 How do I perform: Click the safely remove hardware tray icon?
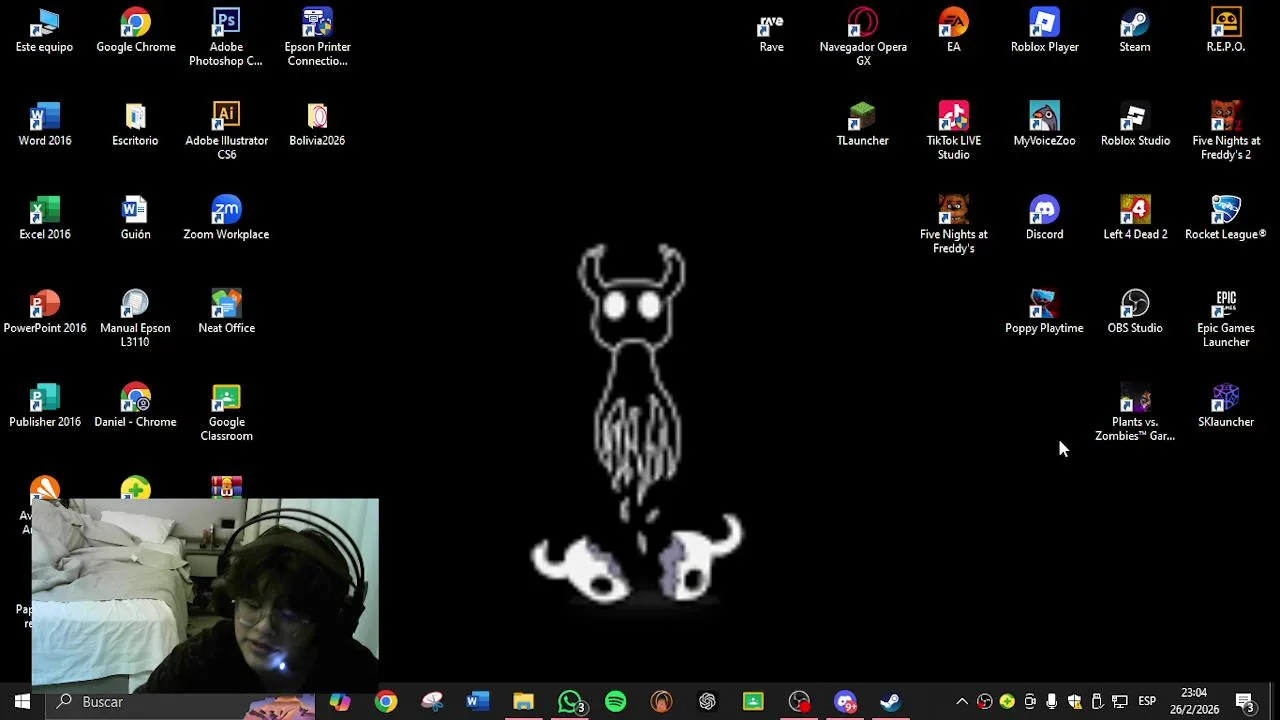coord(1097,702)
